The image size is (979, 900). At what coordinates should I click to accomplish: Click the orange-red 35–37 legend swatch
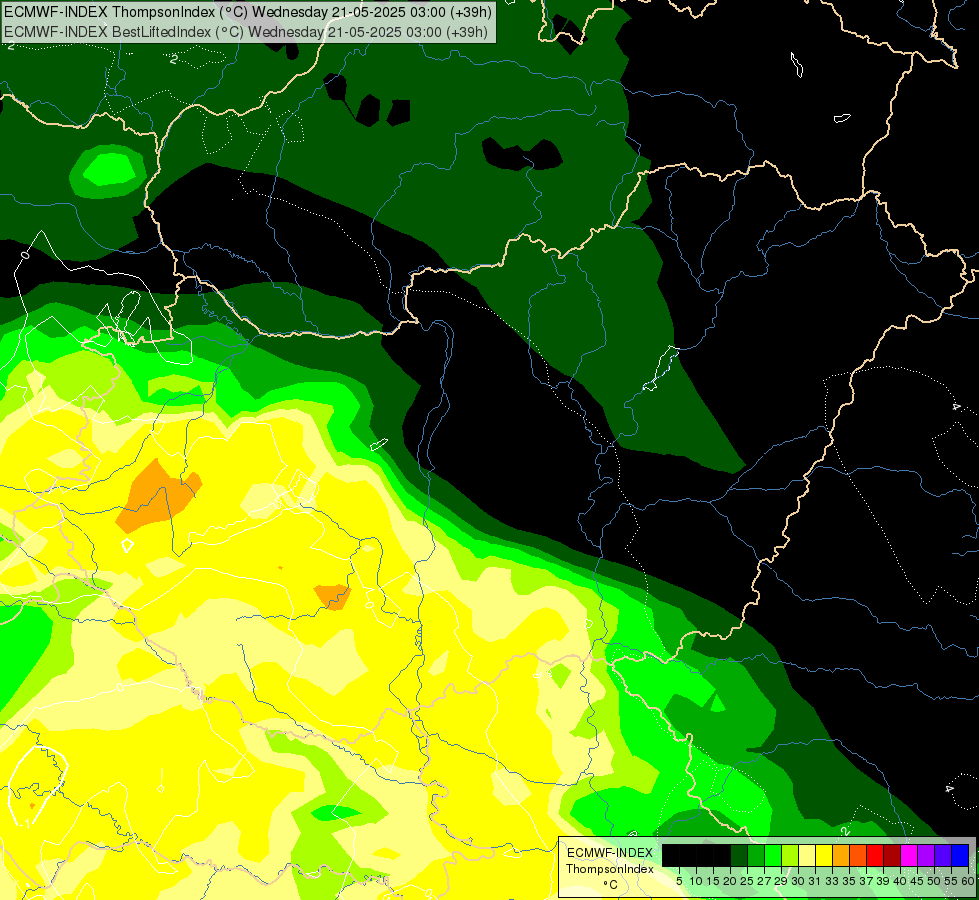click(858, 855)
